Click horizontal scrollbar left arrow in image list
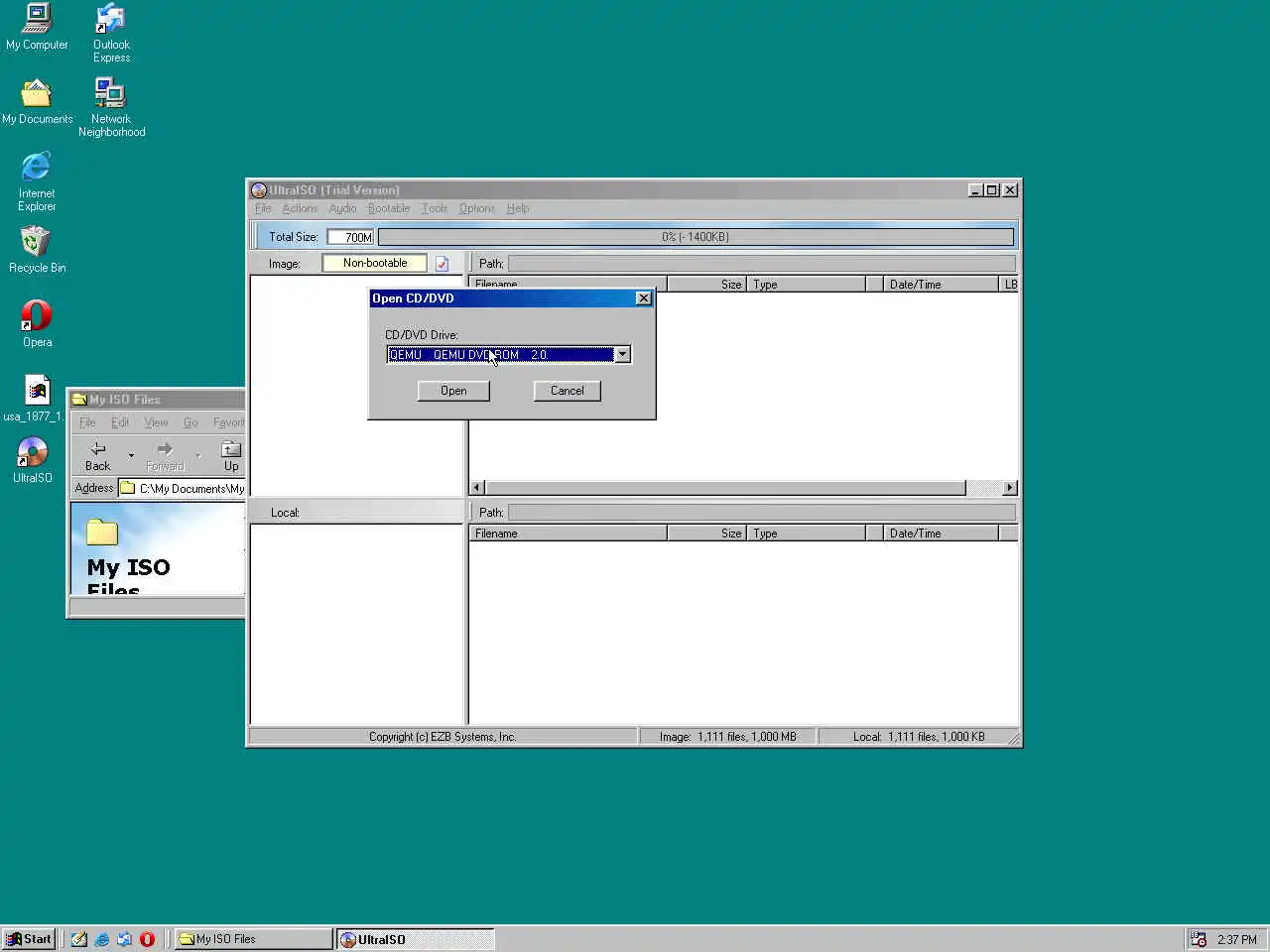The image size is (1270, 952). pyautogui.click(x=477, y=489)
